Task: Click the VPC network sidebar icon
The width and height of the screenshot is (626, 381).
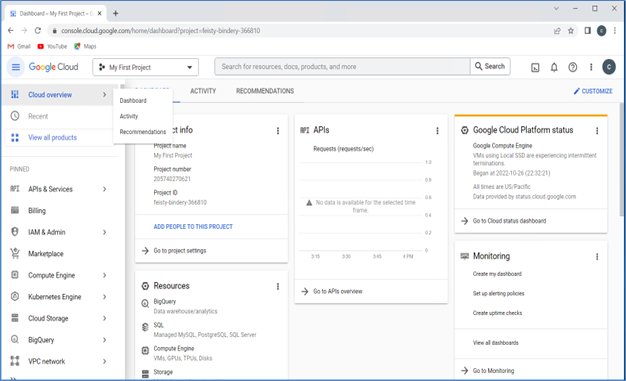Action: click(15, 361)
